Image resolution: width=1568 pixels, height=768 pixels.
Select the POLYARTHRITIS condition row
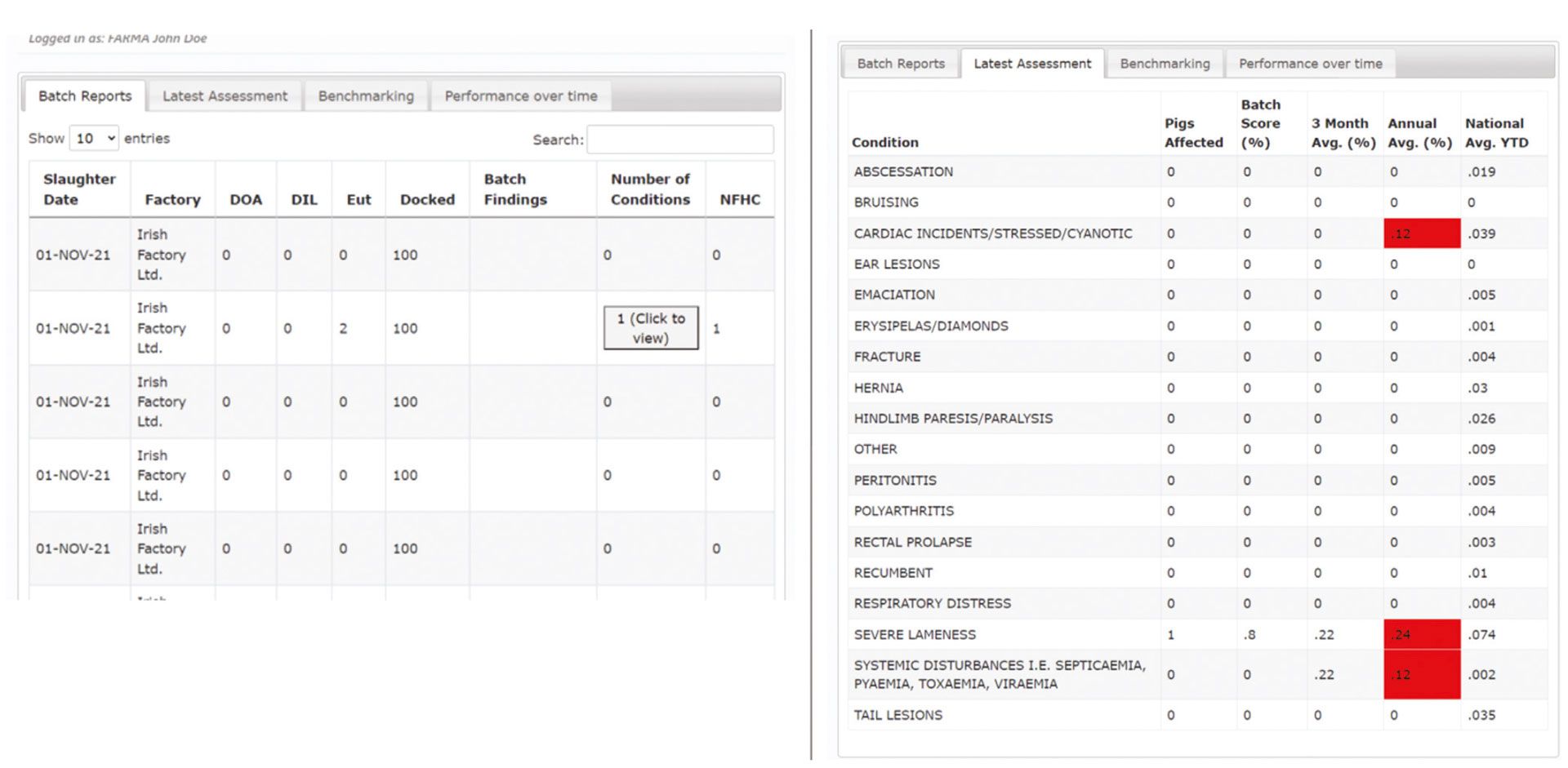click(1197, 511)
